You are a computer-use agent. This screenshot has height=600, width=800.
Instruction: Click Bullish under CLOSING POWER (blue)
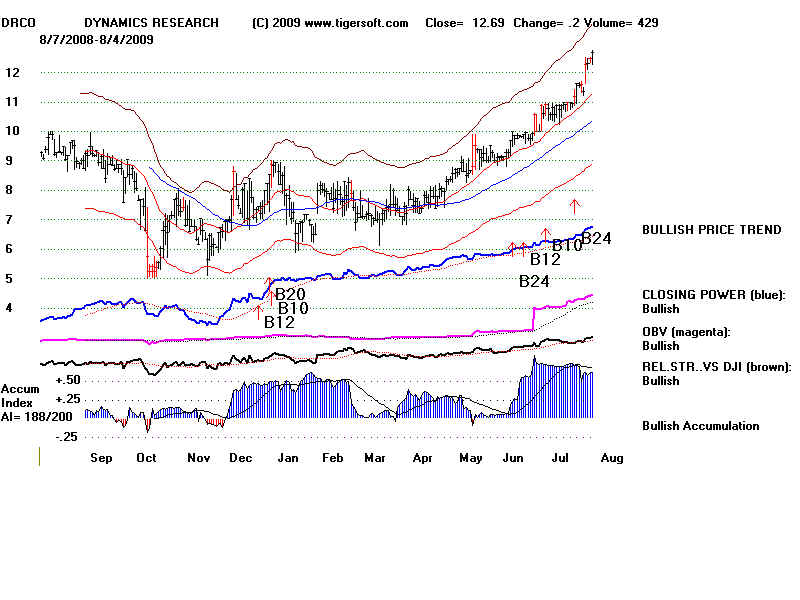(x=661, y=309)
